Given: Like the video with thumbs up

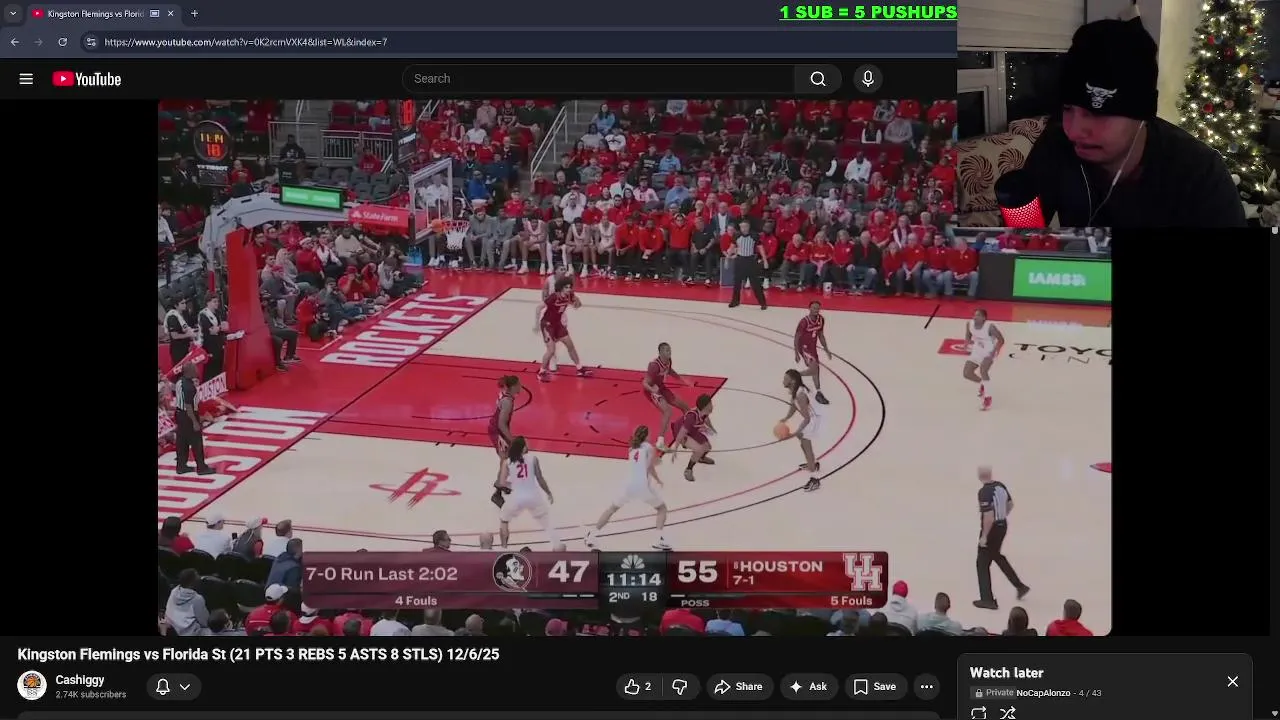Looking at the screenshot, I should coord(638,687).
